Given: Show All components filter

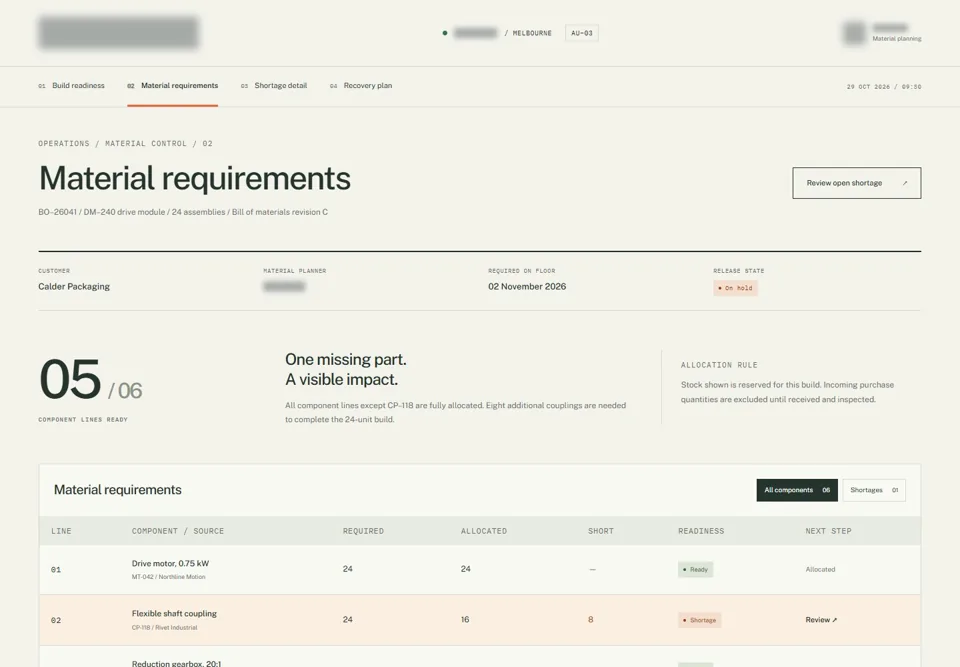Looking at the screenshot, I should click(797, 490).
